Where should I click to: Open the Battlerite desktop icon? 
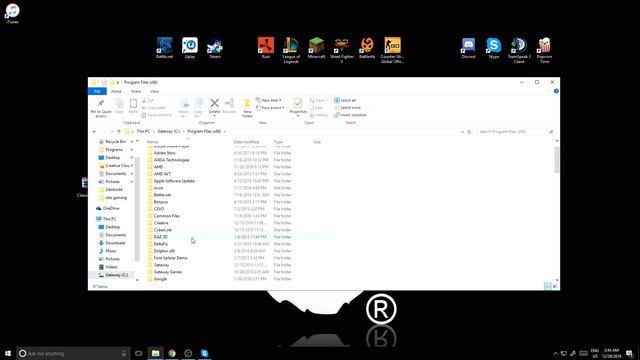click(367, 48)
